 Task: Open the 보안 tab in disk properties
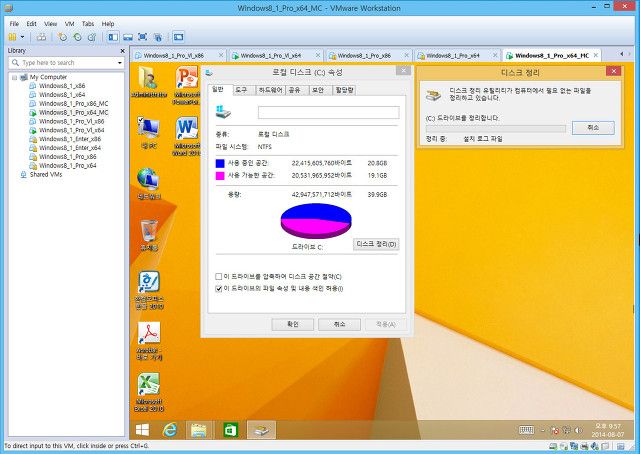click(318, 90)
